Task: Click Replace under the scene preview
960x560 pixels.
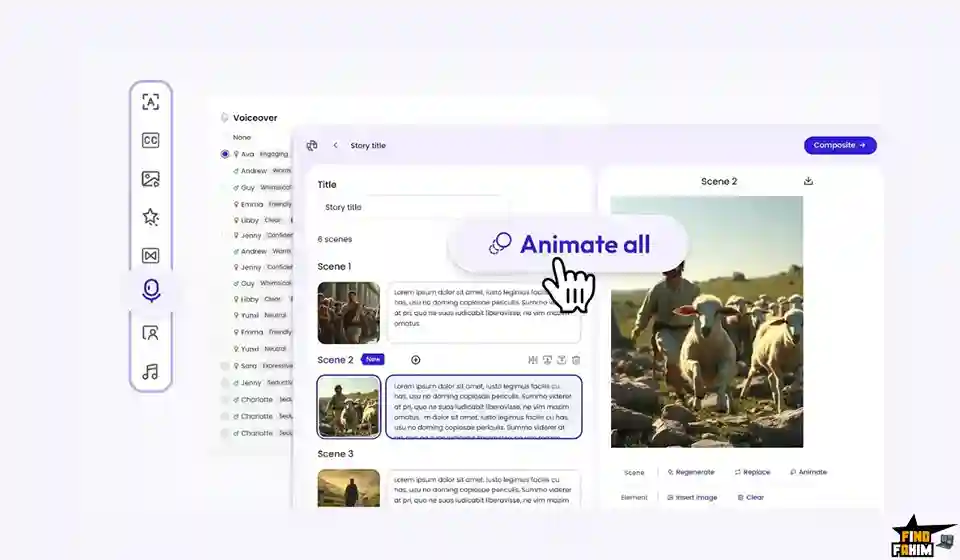Action: (752, 472)
